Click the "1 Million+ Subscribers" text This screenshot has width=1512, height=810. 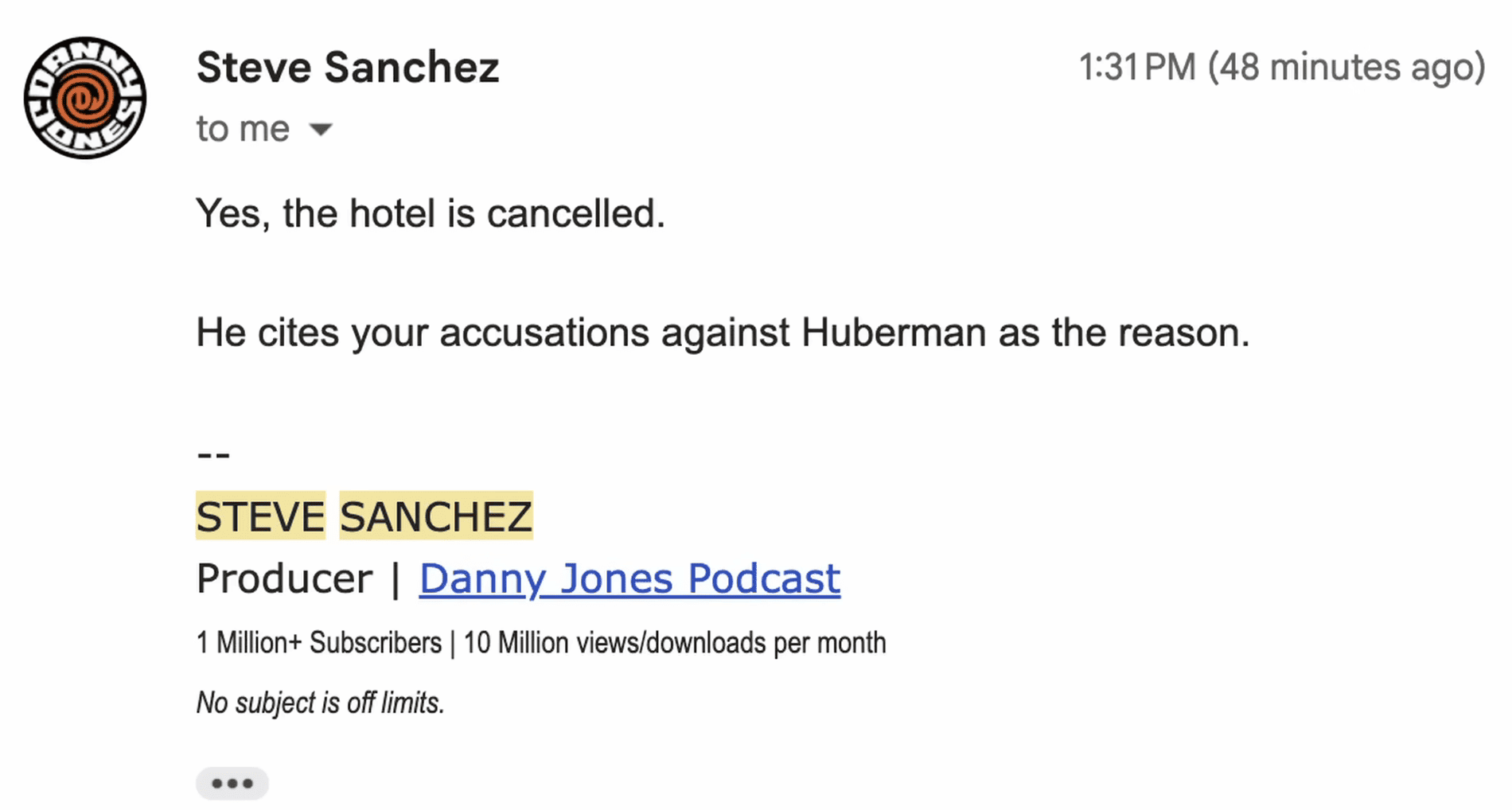click(x=318, y=643)
